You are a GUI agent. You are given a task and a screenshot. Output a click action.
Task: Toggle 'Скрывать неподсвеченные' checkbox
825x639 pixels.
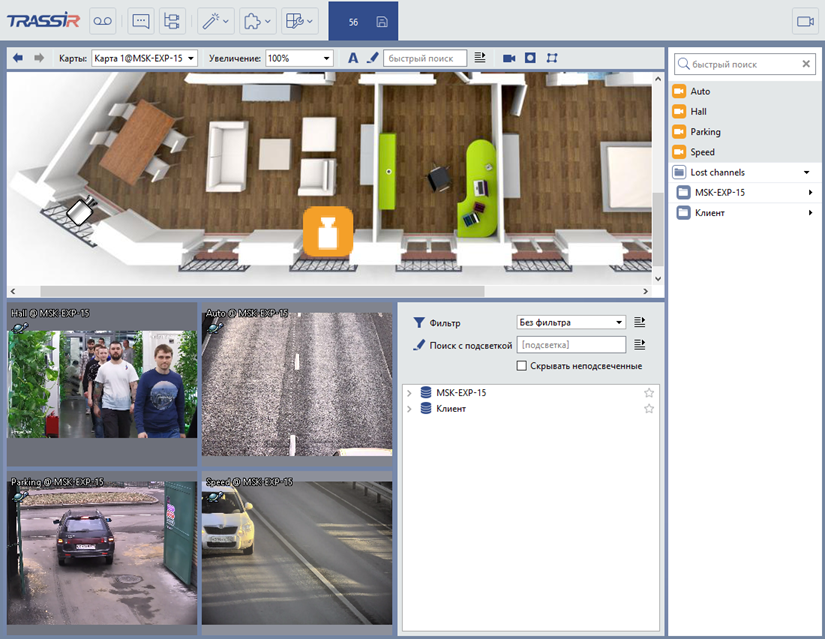[x=522, y=366]
